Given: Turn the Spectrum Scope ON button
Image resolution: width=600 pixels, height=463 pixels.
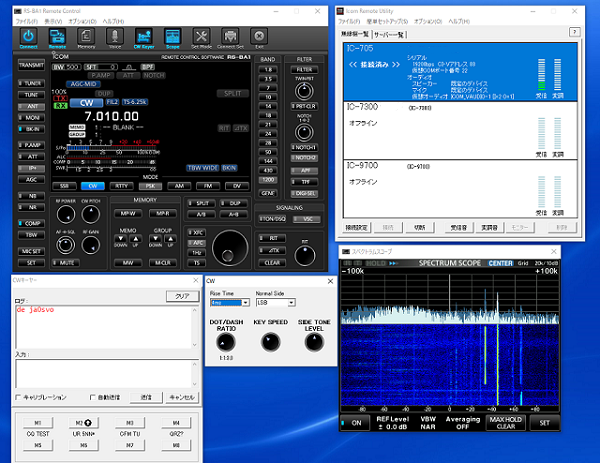Looking at the screenshot, I should (355, 423).
